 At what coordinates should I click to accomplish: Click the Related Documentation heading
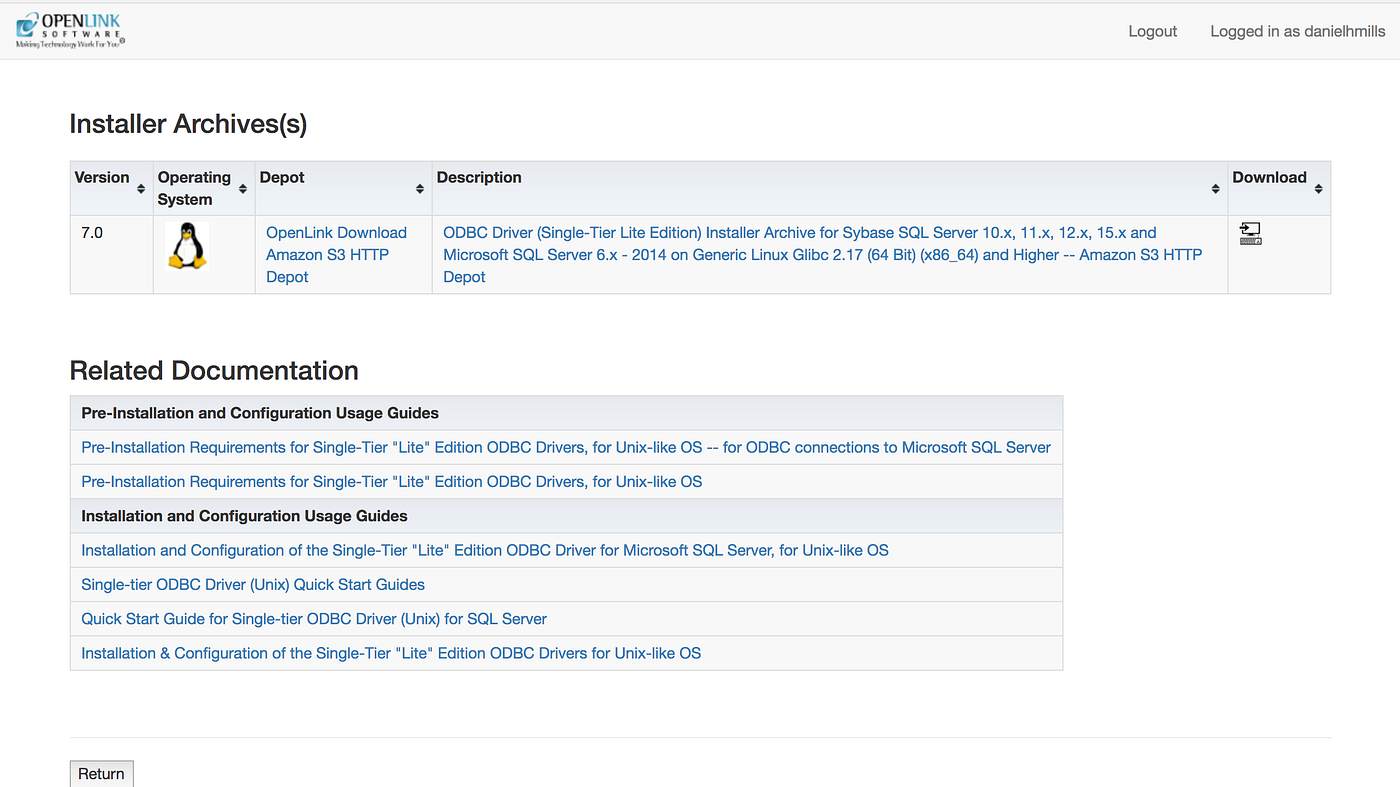[214, 370]
